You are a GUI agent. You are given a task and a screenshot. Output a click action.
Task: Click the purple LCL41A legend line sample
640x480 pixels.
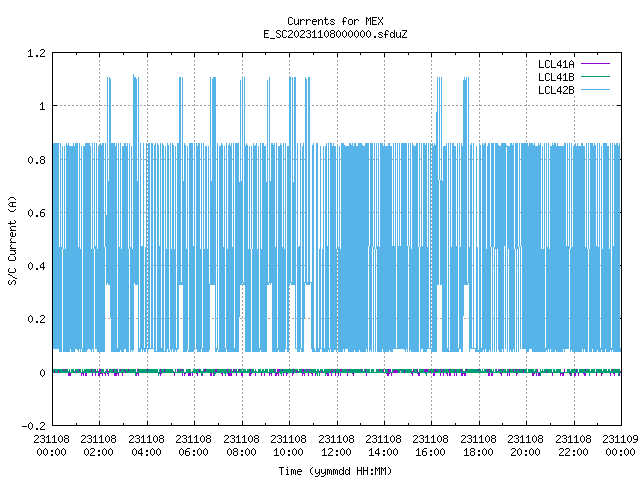(x=595, y=64)
